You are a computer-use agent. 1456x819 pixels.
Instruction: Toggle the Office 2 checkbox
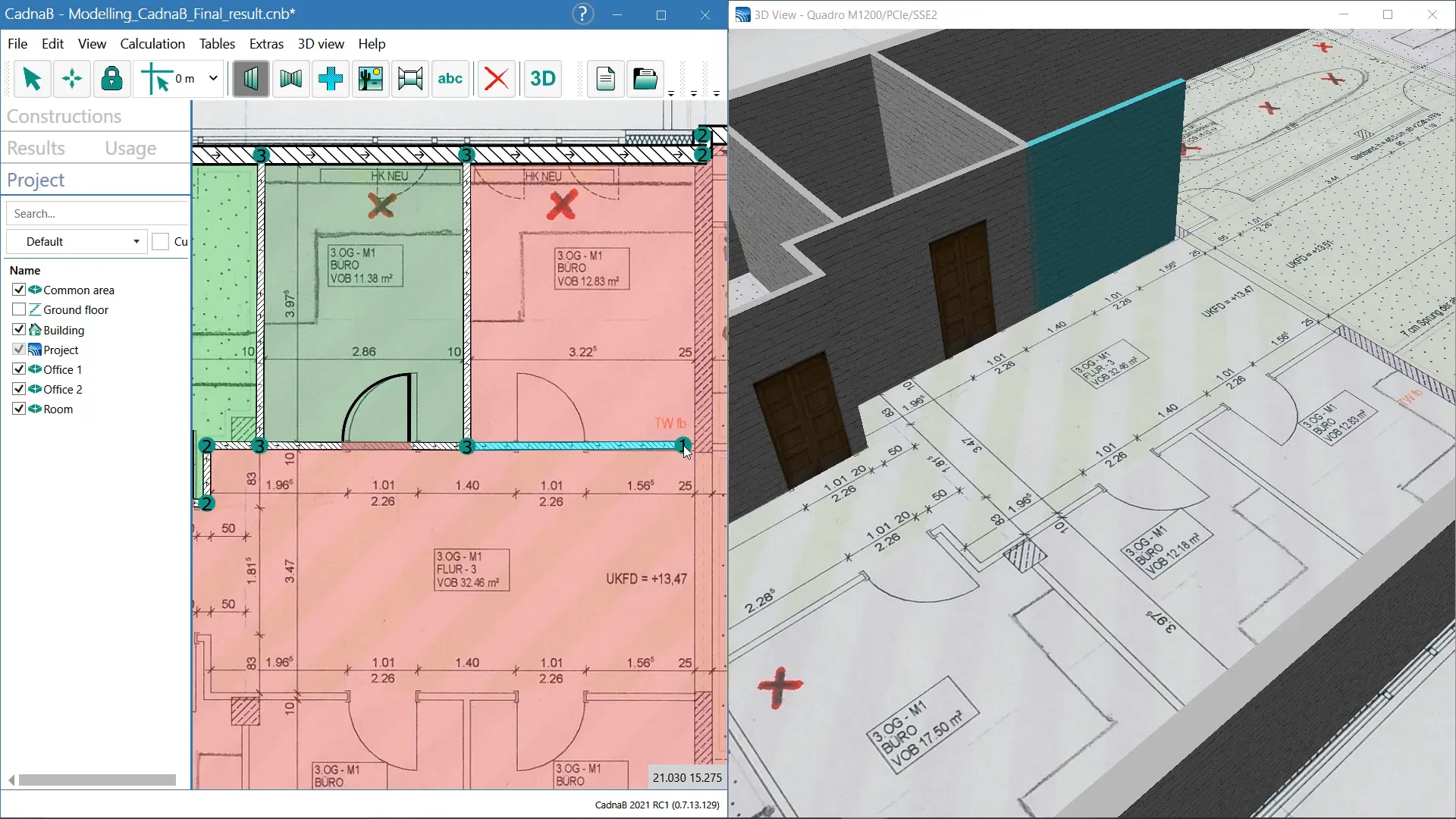(x=19, y=389)
